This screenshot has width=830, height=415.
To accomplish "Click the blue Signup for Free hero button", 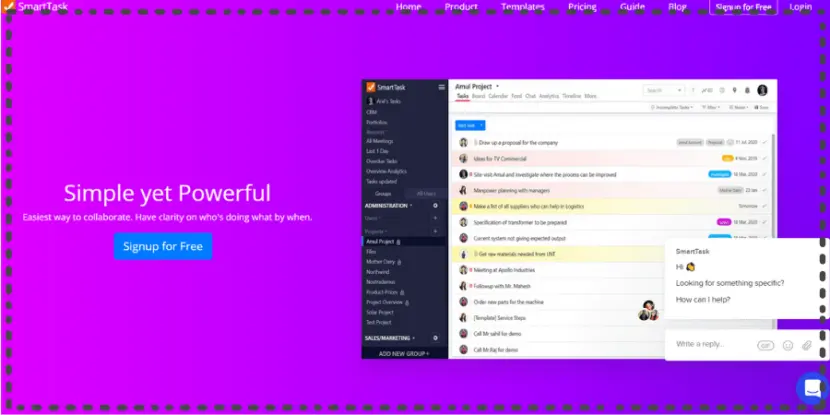I will click(x=163, y=246).
